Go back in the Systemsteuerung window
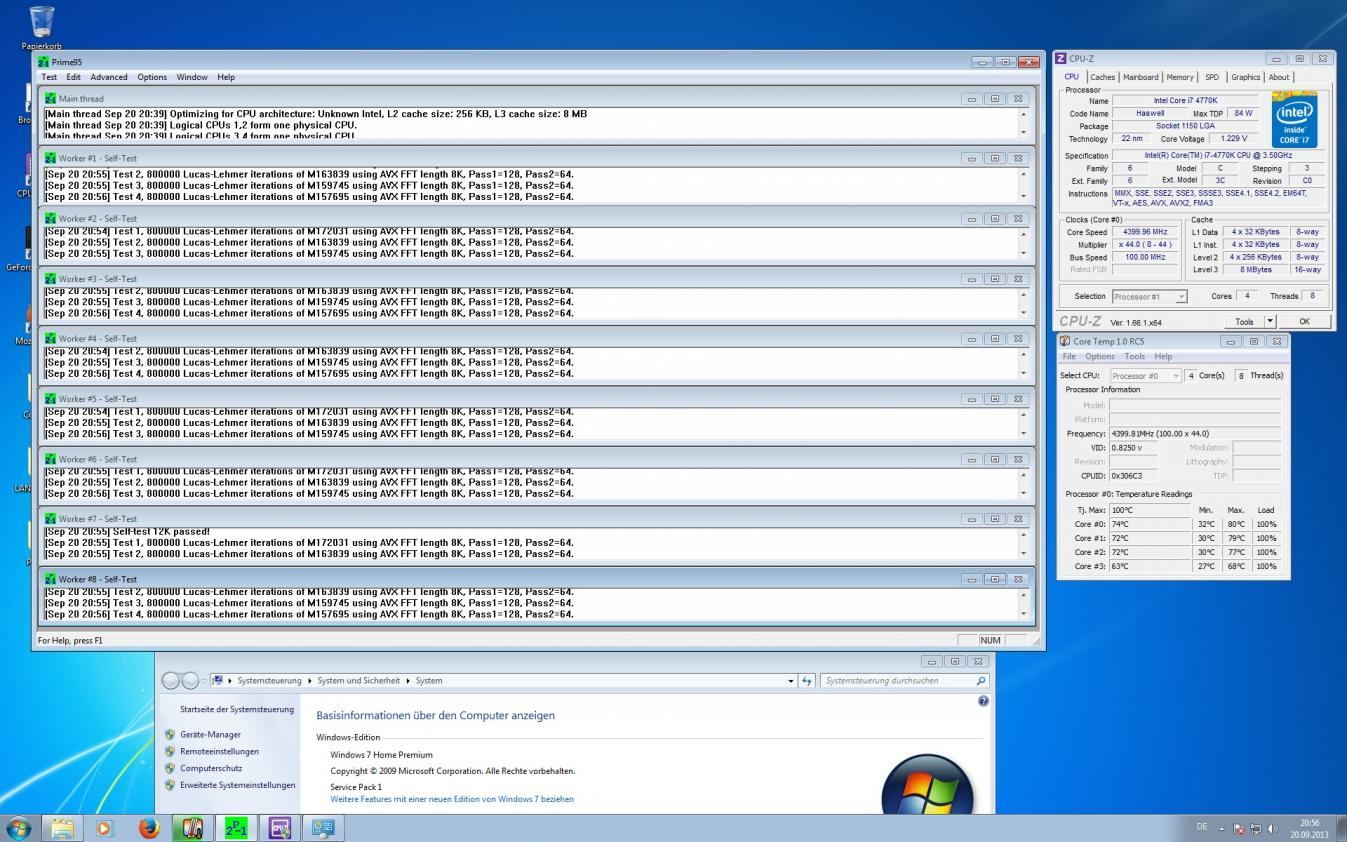Screen dimensions: 1347x842 pos(171,681)
